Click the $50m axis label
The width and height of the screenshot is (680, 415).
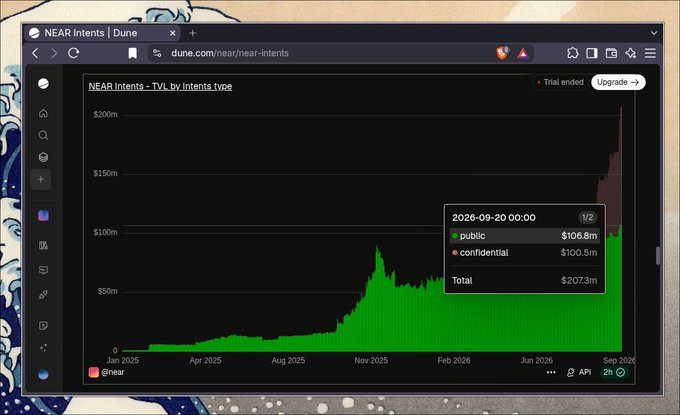[x=108, y=291]
